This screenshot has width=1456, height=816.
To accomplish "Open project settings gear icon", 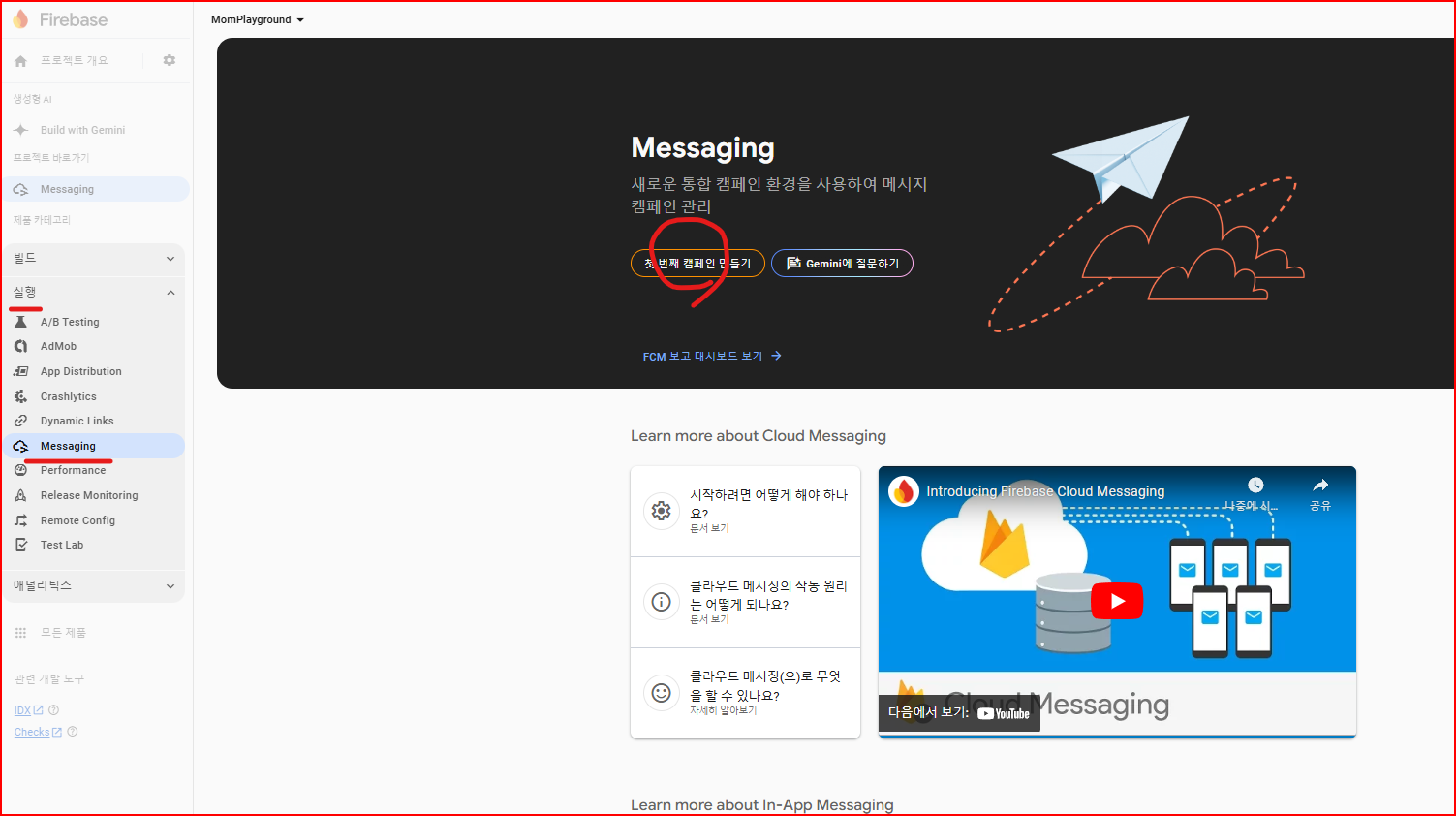I will [170, 60].
